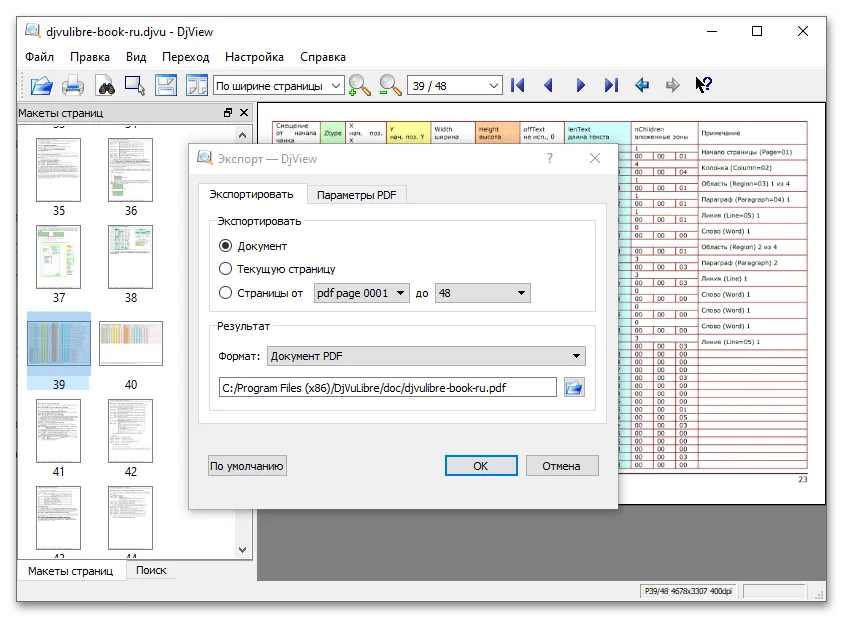This screenshot has width=843, height=618.
Task: Click the Open file toolbar icon
Action: (41, 85)
